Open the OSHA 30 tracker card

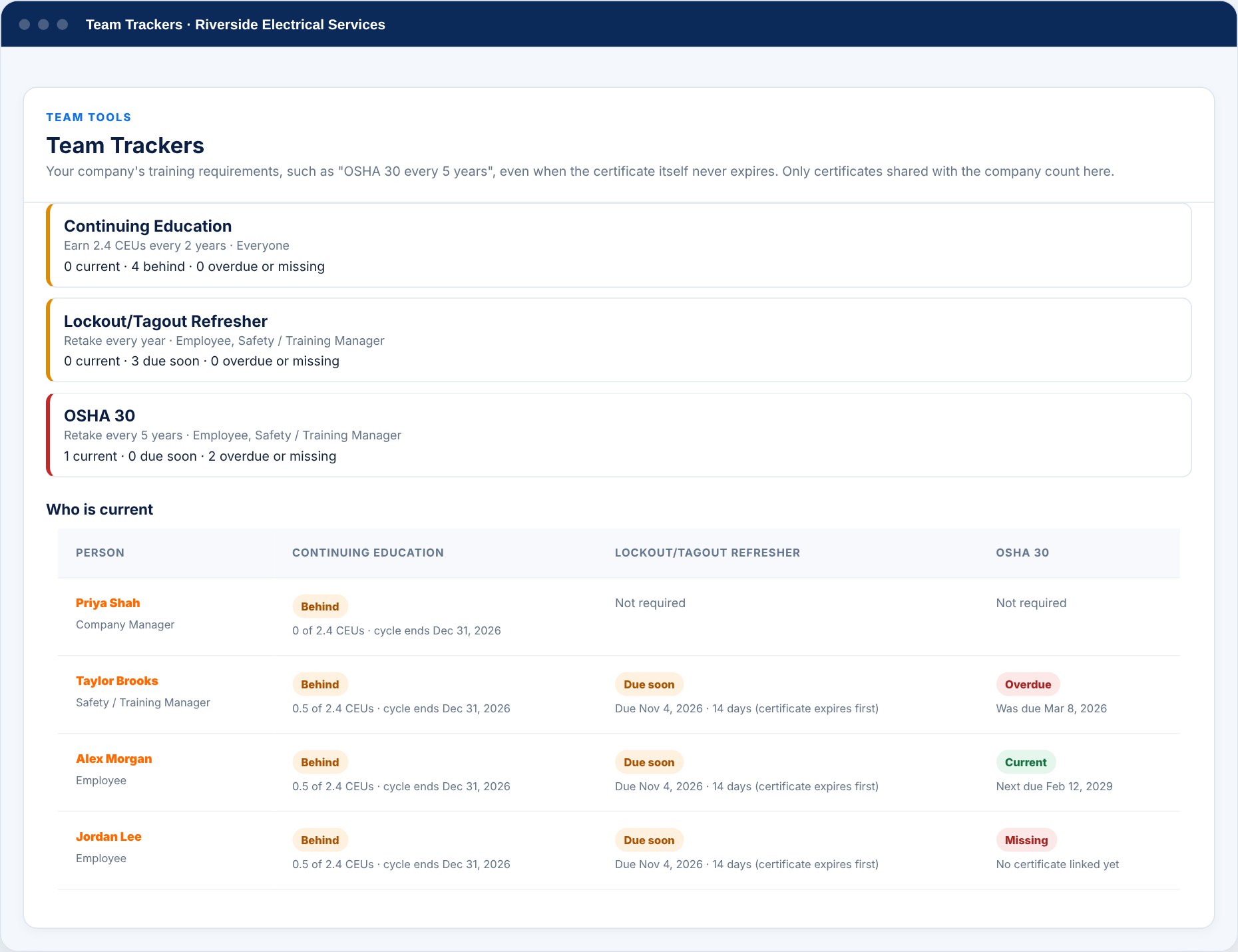(619, 435)
